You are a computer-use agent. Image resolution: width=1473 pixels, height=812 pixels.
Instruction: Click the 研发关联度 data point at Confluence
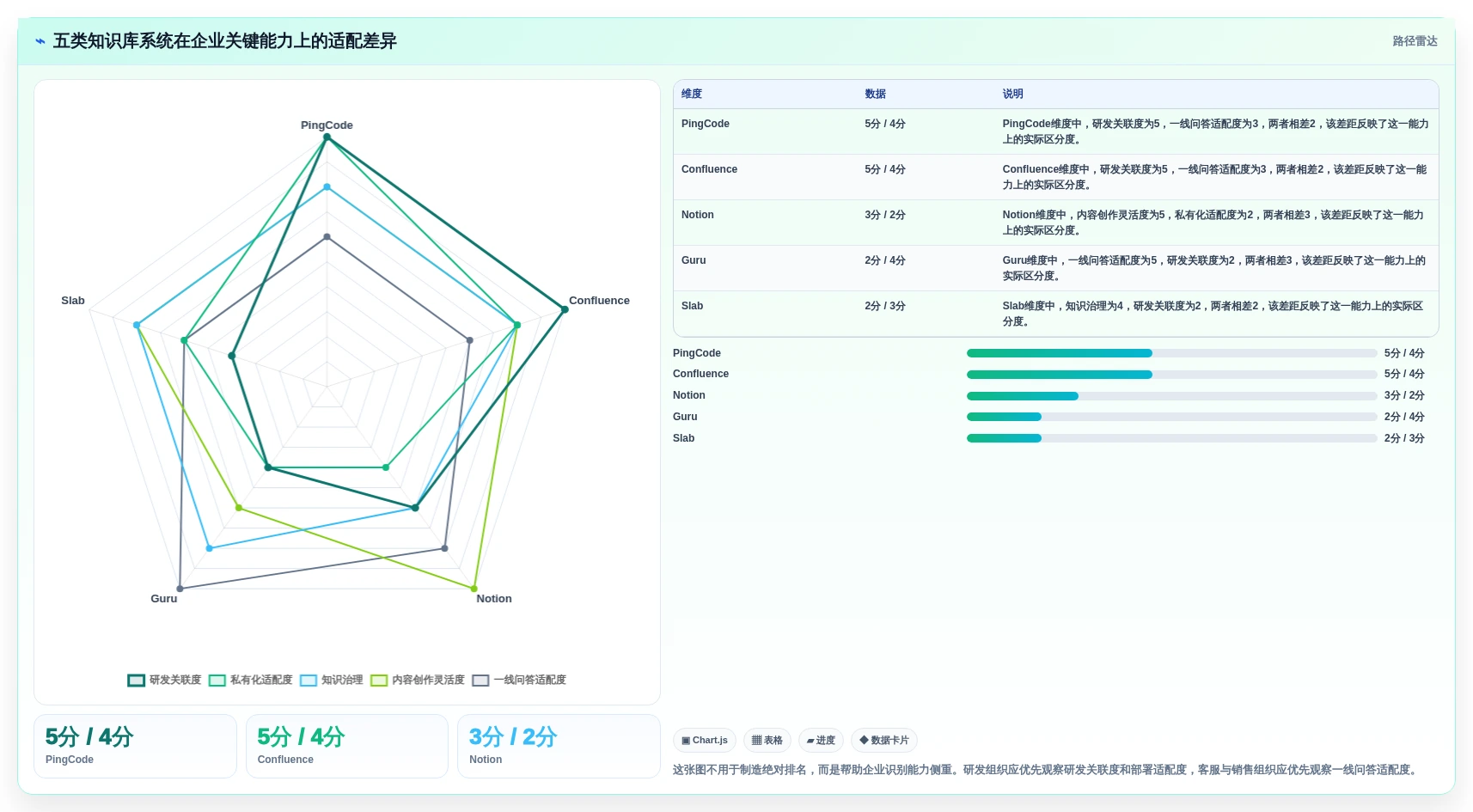click(x=565, y=309)
